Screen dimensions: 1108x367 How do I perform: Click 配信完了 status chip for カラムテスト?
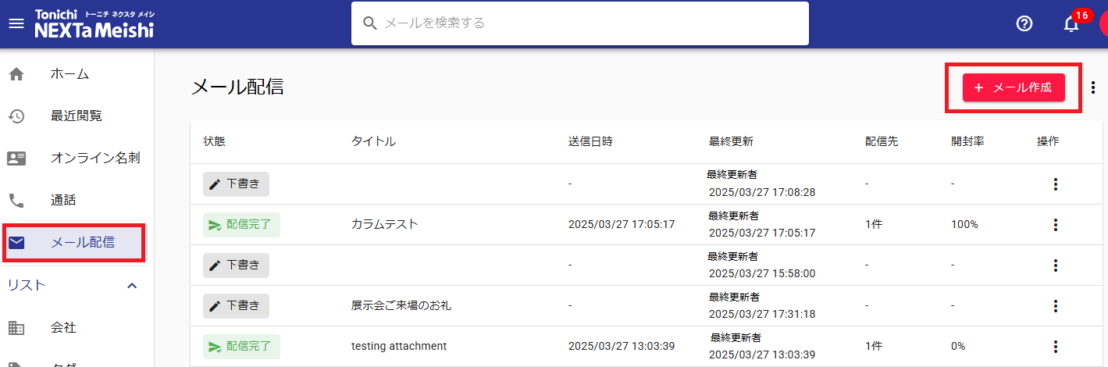(242, 225)
